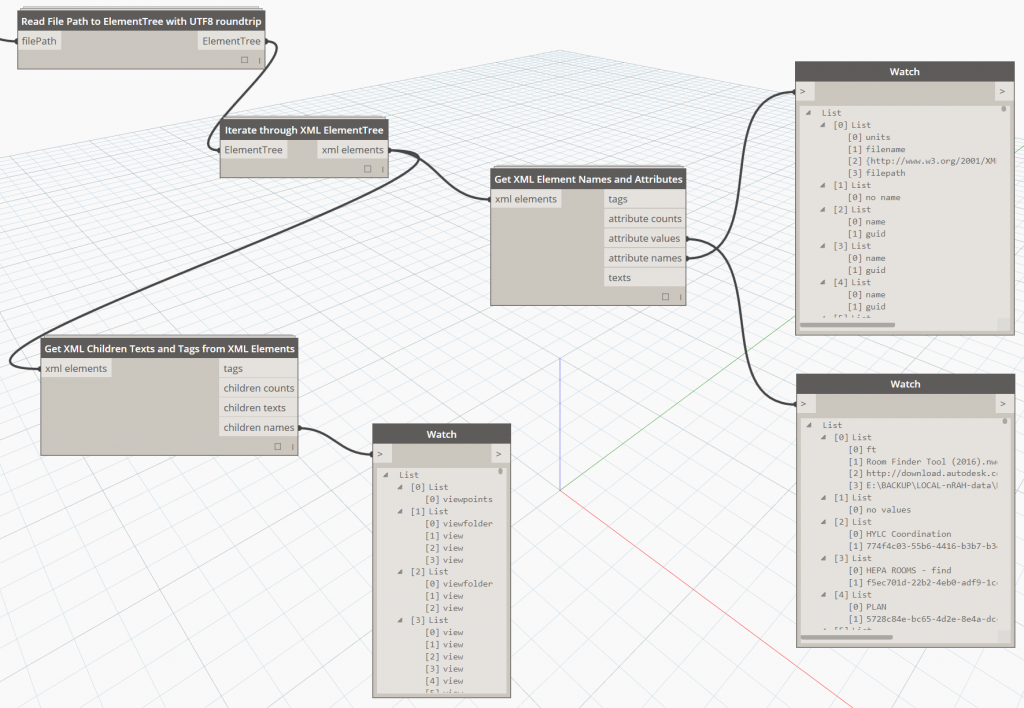Click 'texts' output port
The height and width of the screenshot is (708, 1024).
[645, 278]
